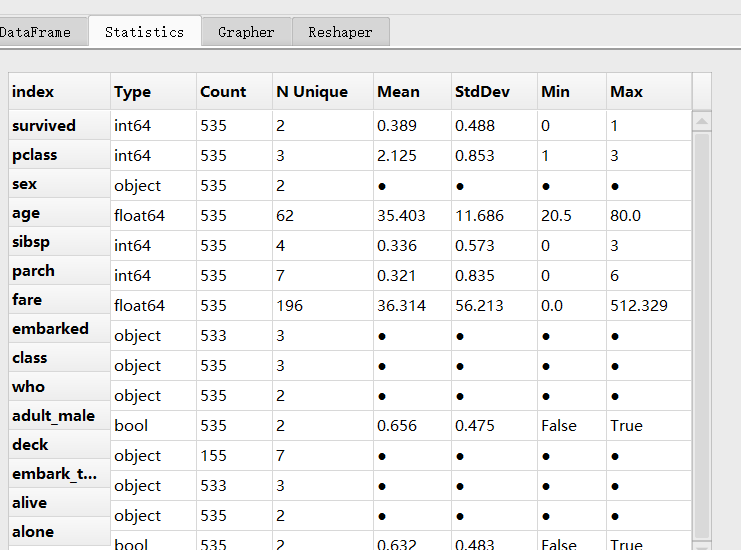
Task: Click the 512.329 max cell
Action: click(x=649, y=306)
